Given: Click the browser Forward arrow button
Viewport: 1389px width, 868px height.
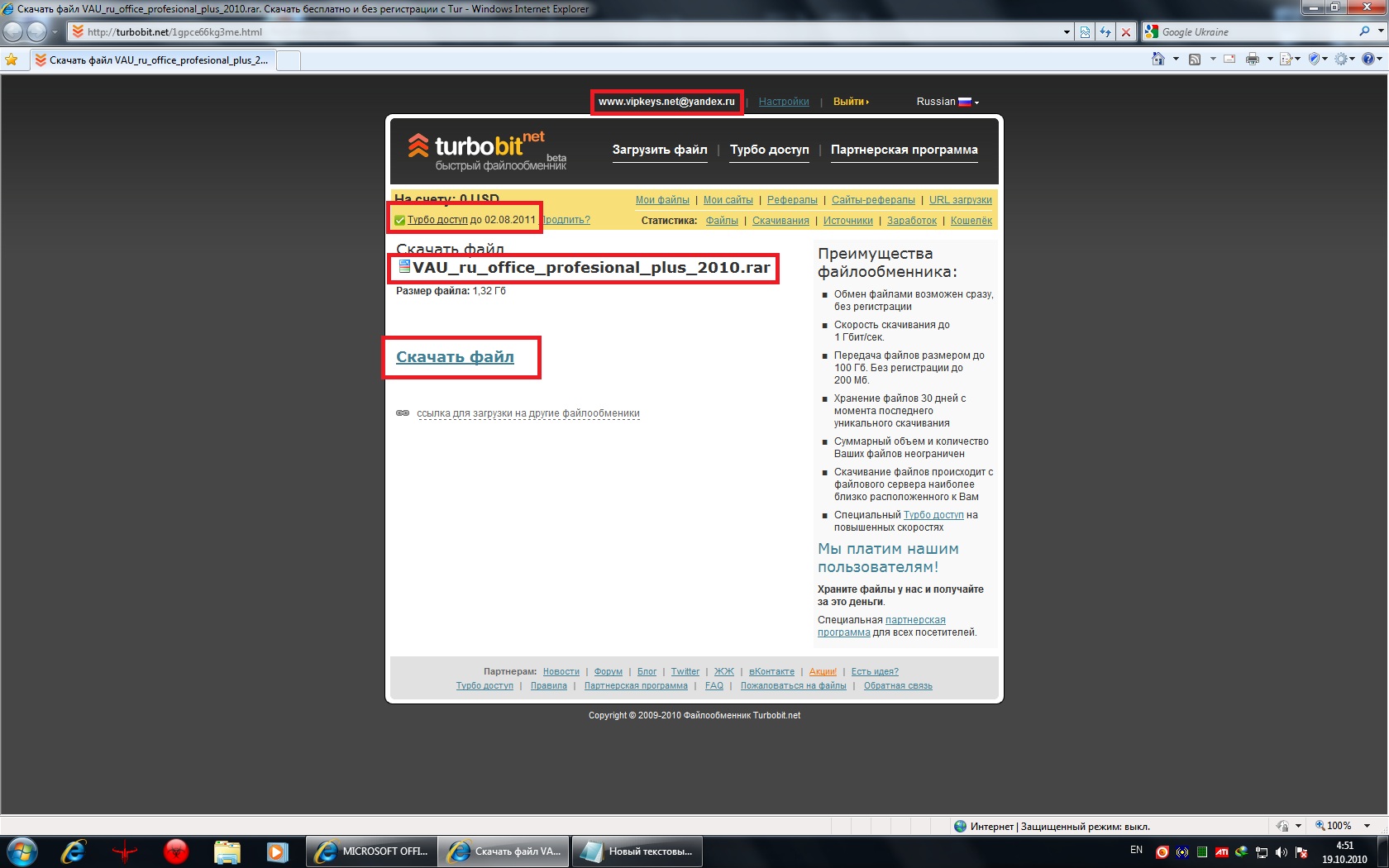Looking at the screenshot, I should (37, 31).
